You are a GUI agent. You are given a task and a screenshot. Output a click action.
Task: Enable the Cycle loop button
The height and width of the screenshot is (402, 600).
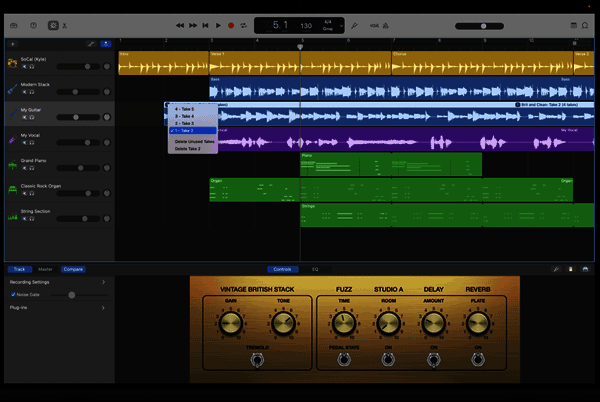tap(244, 25)
